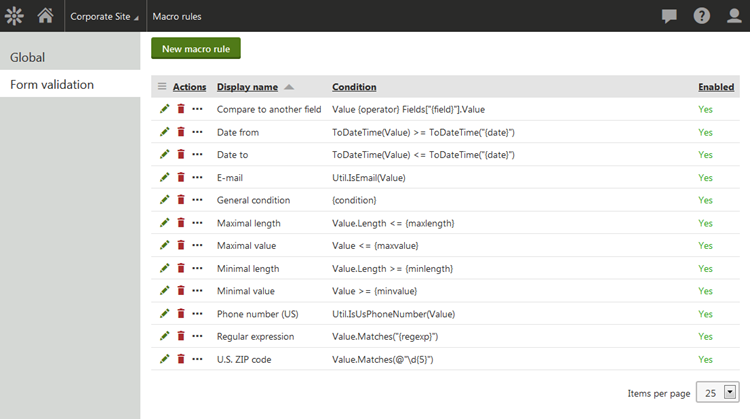Image resolution: width=750 pixels, height=419 pixels.
Task: Sort by the Enabled column header
Action: [716, 87]
